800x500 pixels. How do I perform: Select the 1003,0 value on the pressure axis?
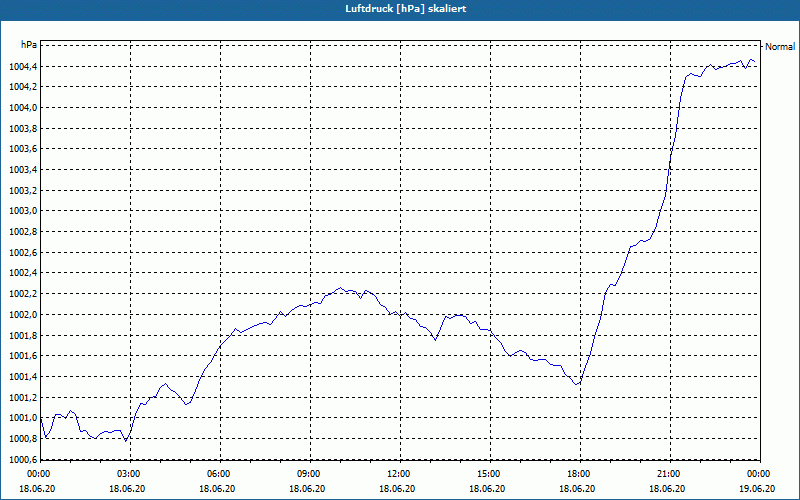[23, 211]
